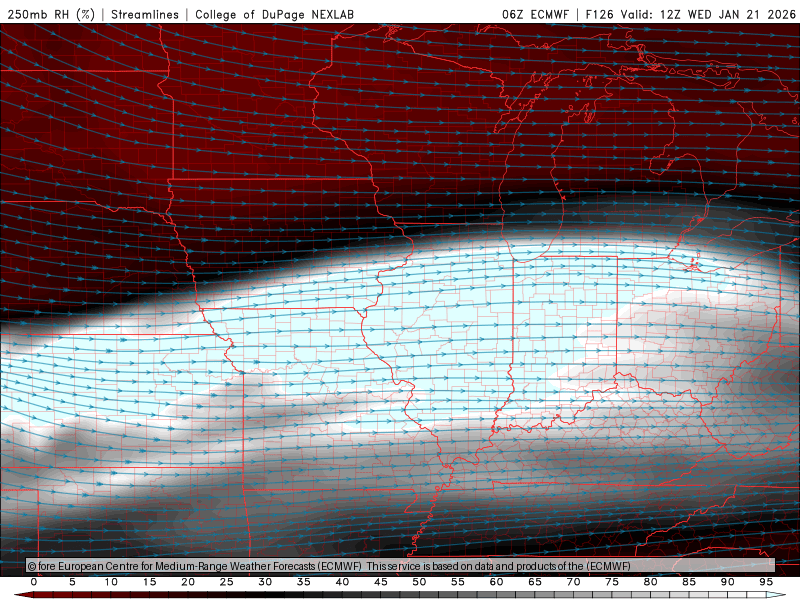
Task: Click the dark red low-humidity end of the color bar
Action: 26,595
